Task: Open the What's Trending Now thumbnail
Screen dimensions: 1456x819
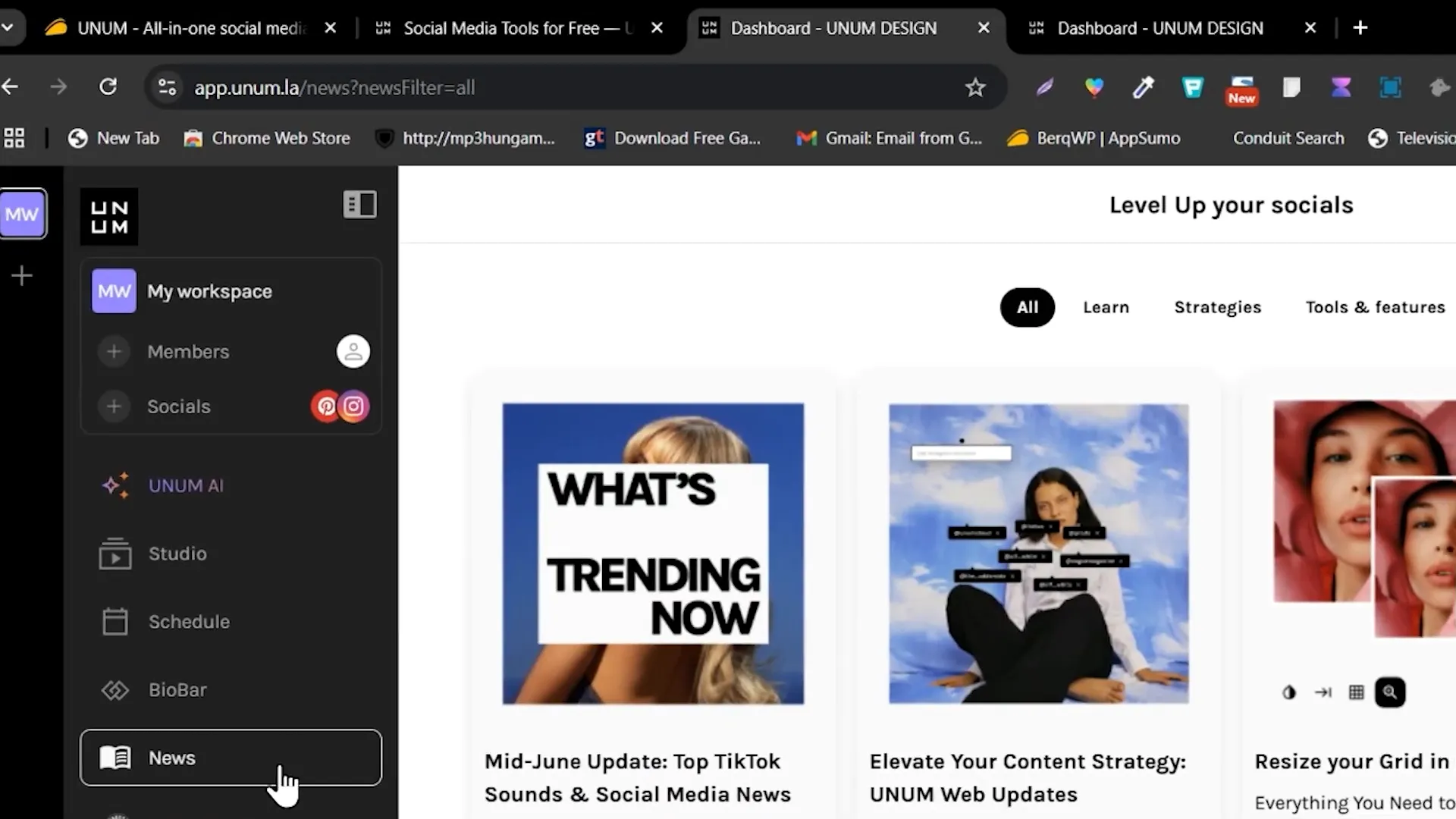Action: coord(653,554)
